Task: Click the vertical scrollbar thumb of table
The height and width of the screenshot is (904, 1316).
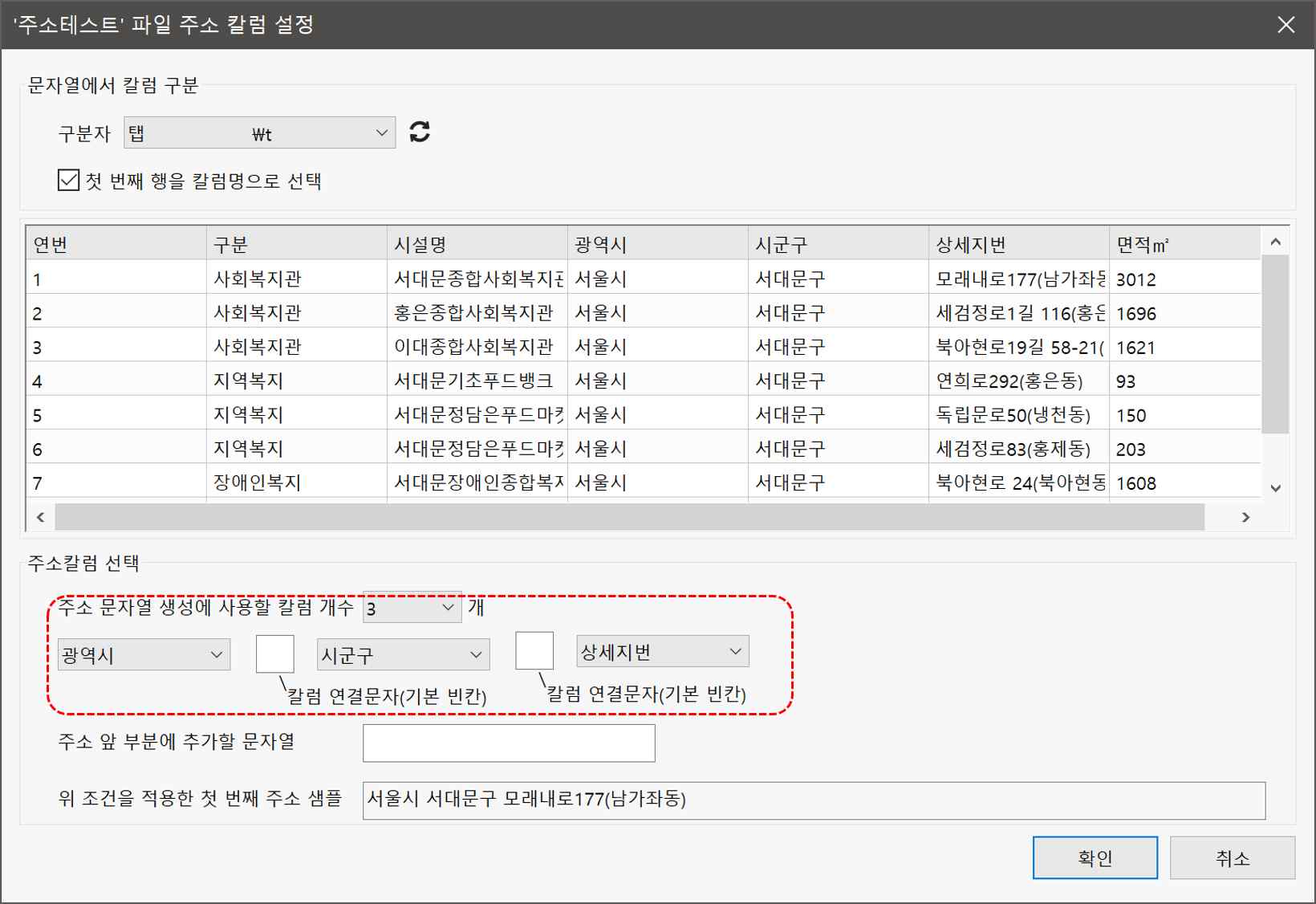Action: pos(1275,344)
